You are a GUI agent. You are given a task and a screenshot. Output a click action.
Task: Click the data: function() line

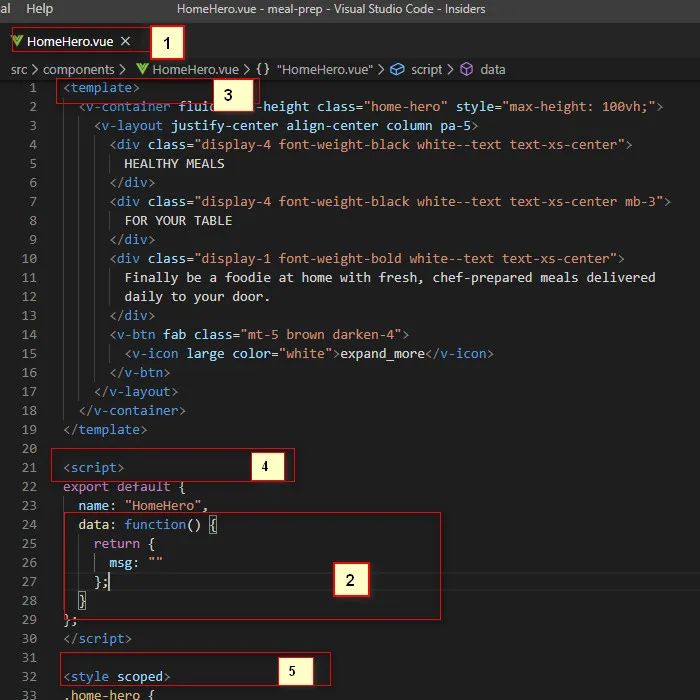click(148, 525)
